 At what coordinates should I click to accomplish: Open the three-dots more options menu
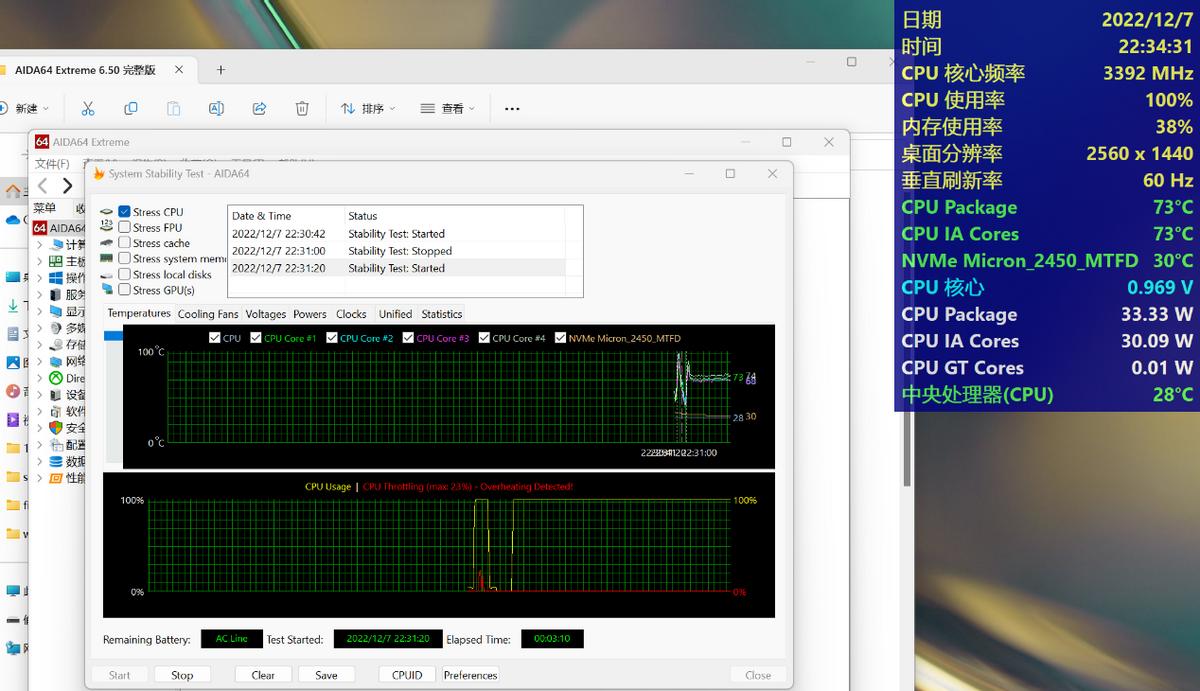click(x=512, y=108)
